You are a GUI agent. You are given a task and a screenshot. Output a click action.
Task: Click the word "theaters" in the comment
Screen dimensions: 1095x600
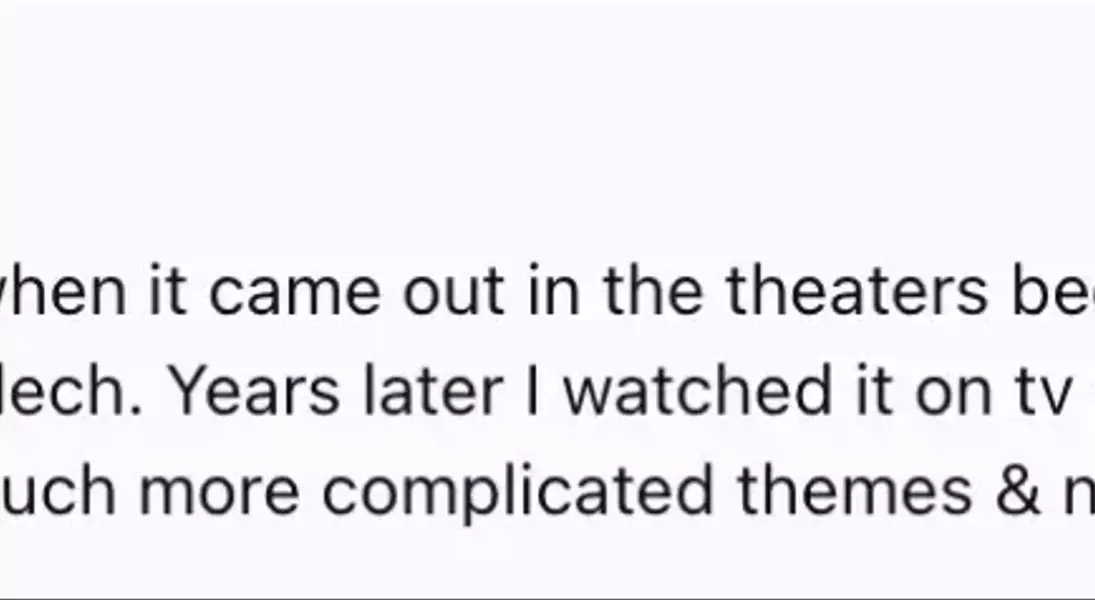click(x=857, y=291)
